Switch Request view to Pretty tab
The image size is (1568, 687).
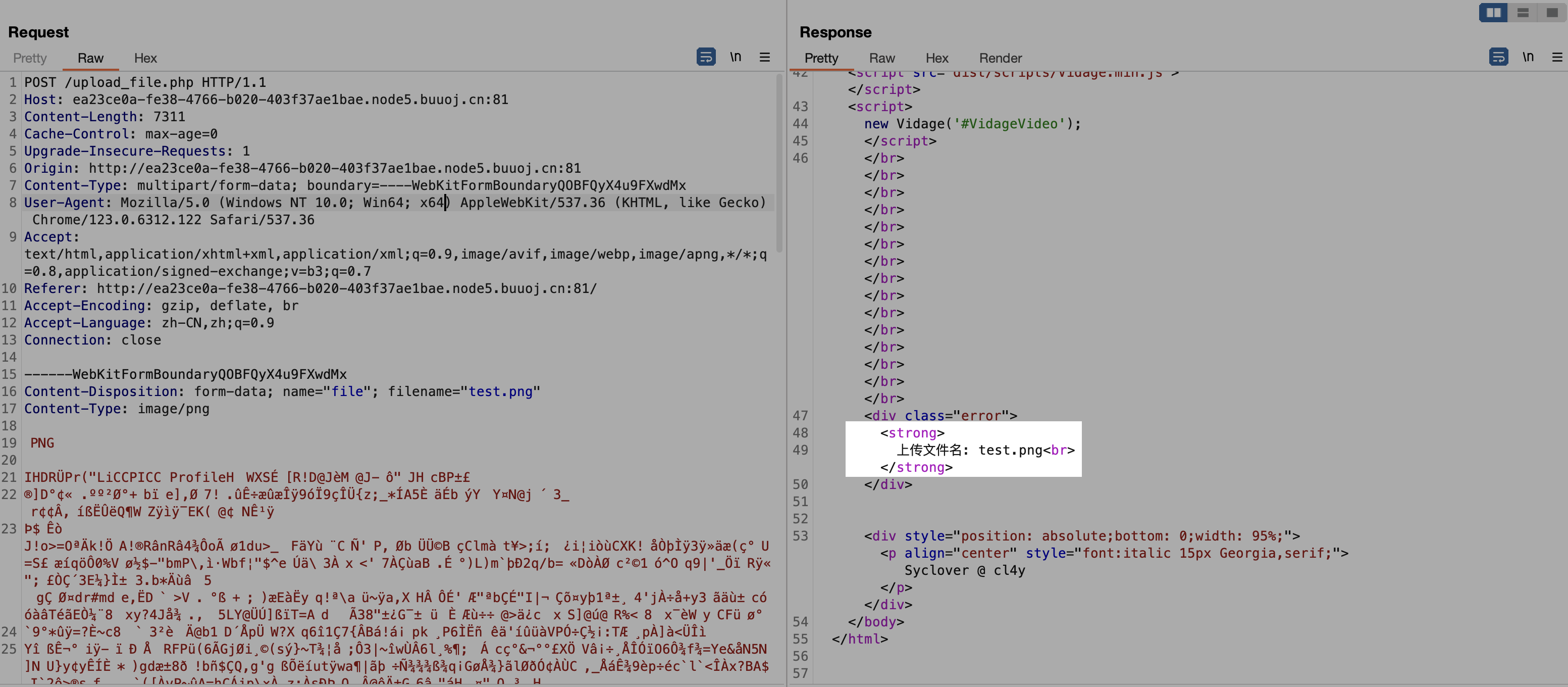click(x=30, y=59)
